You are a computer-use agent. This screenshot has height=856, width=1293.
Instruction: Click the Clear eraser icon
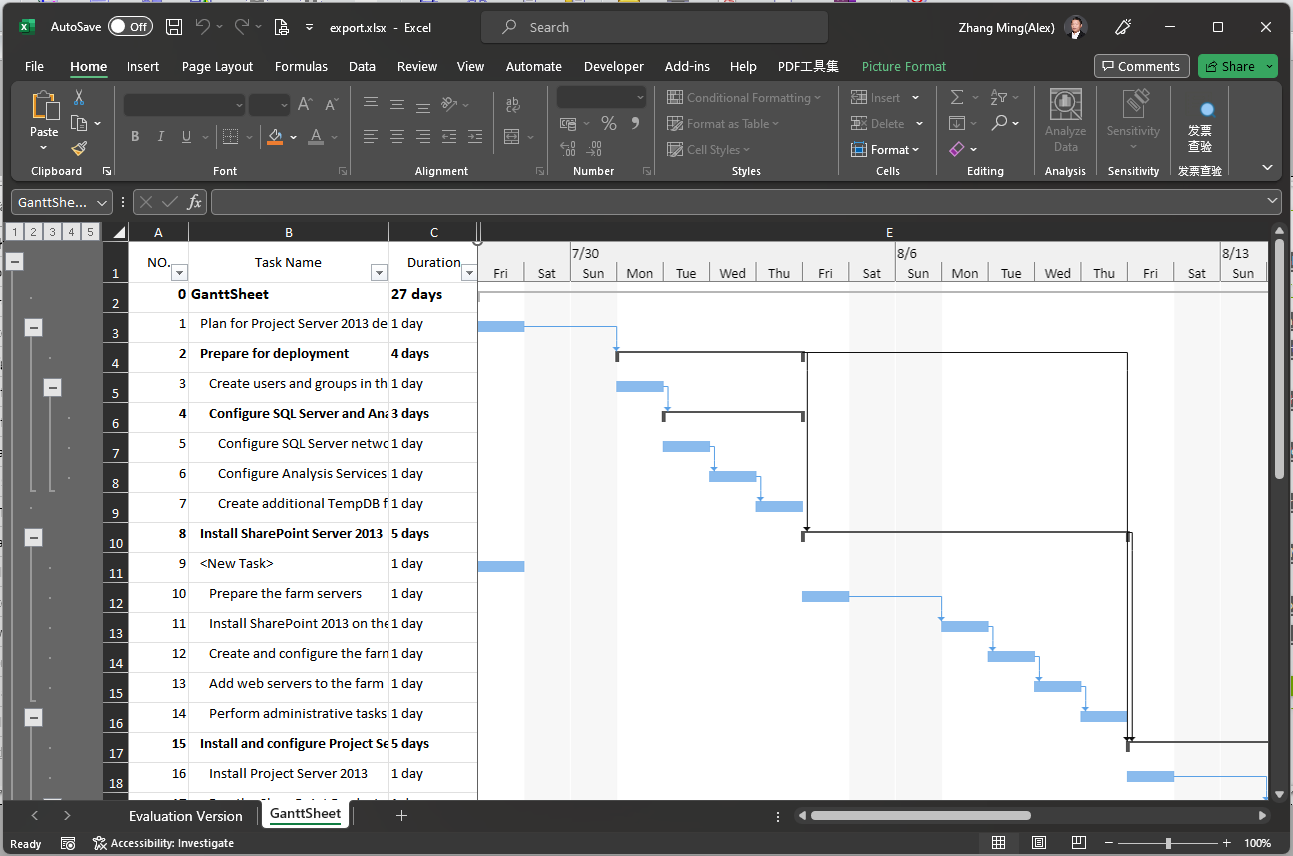pos(957,149)
